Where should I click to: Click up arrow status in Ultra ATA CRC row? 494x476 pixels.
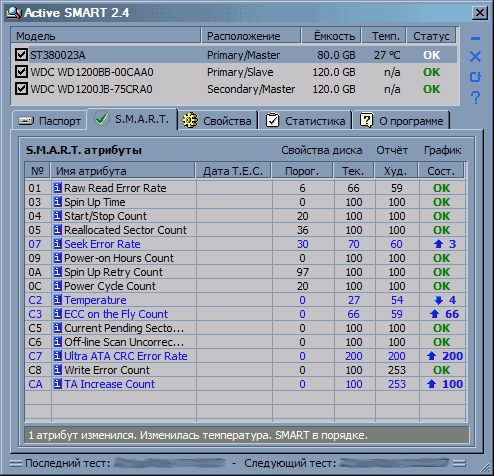click(431, 356)
